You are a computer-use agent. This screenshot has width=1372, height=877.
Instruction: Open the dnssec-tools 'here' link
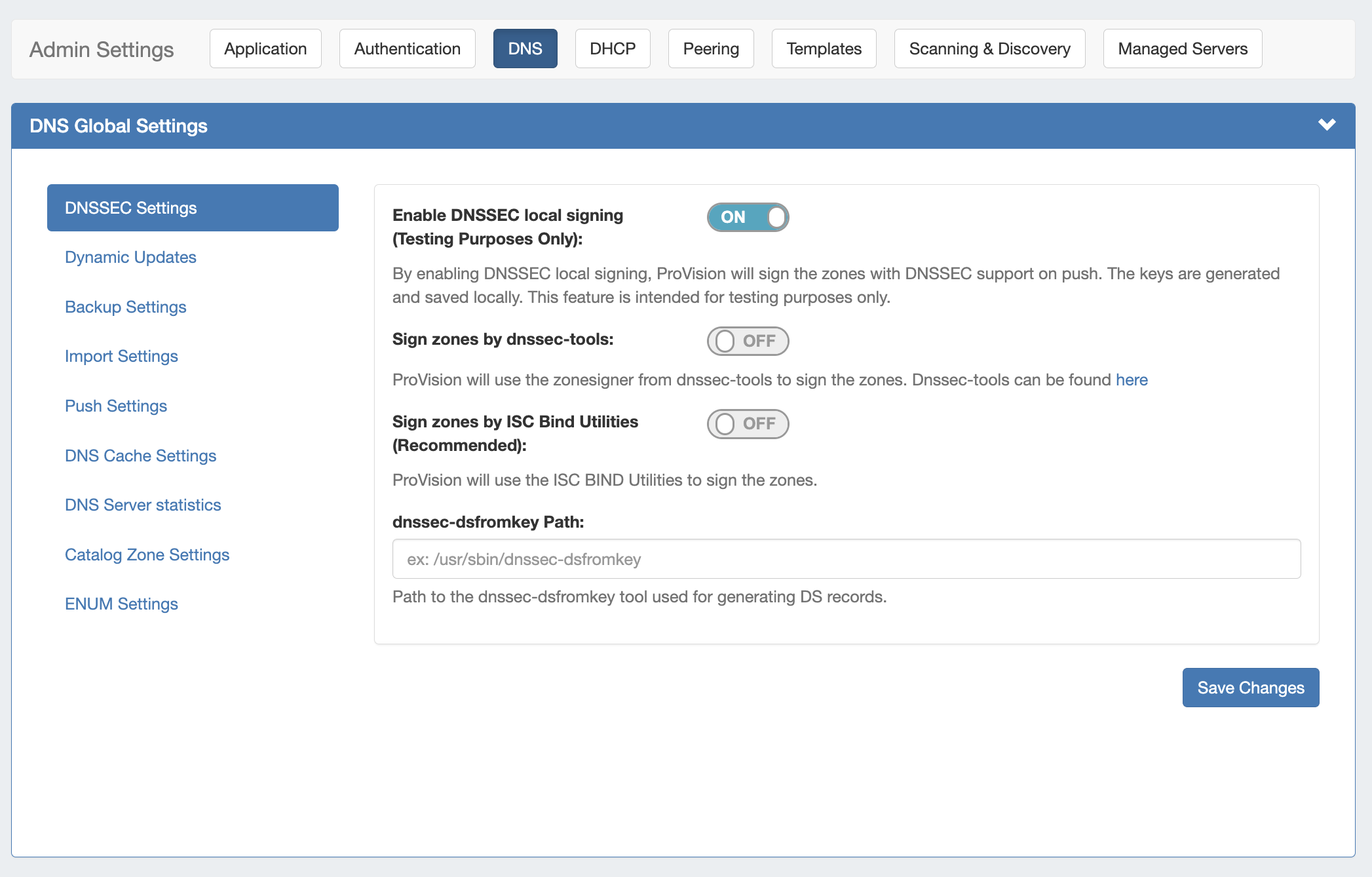[x=1132, y=380]
